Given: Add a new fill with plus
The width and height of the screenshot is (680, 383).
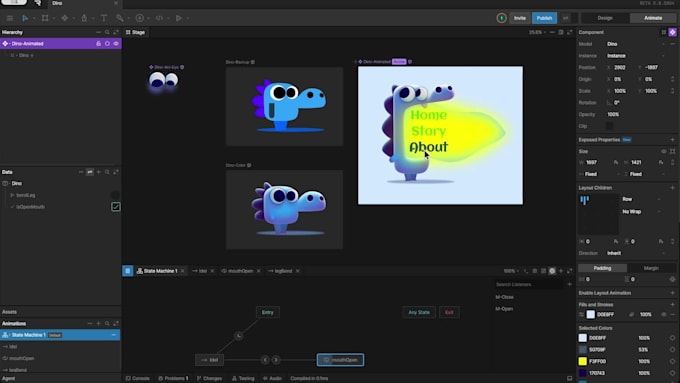Looking at the screenshot, I should click(x=672, y=304).
